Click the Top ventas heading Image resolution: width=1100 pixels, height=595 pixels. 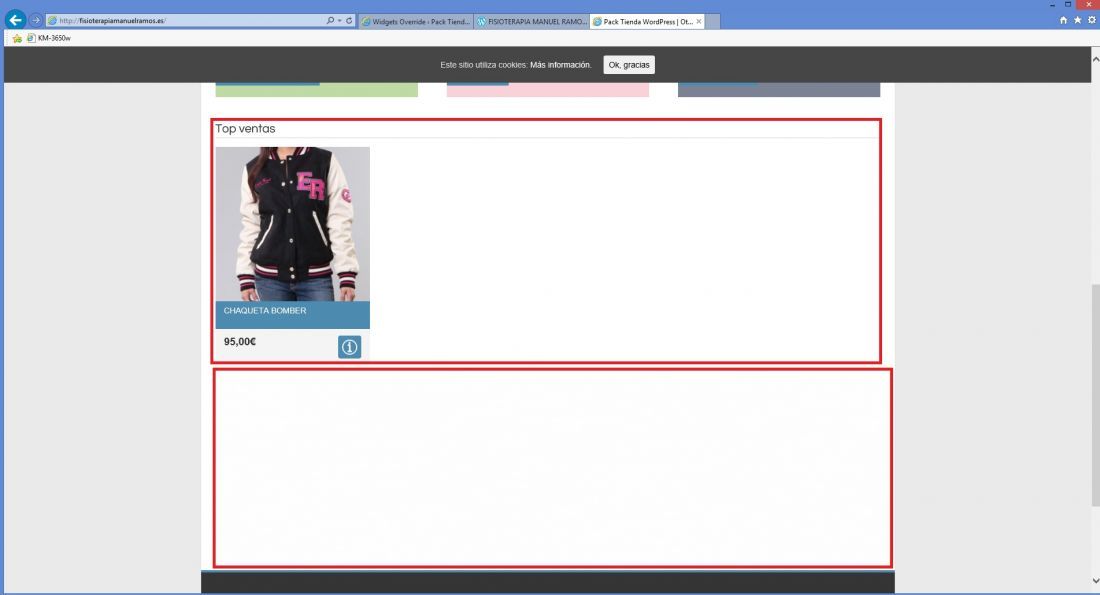(245, 128)
